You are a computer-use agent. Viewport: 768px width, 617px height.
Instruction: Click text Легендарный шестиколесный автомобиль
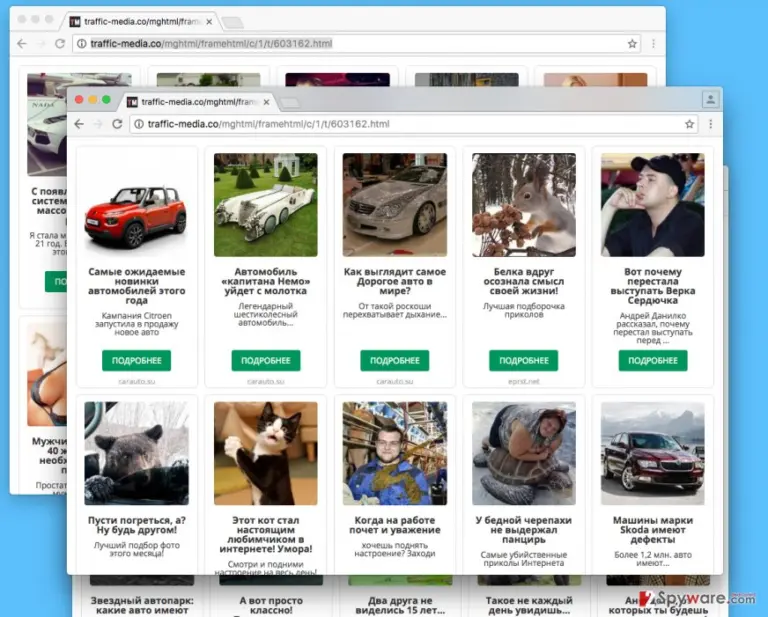tap(265, 314)
